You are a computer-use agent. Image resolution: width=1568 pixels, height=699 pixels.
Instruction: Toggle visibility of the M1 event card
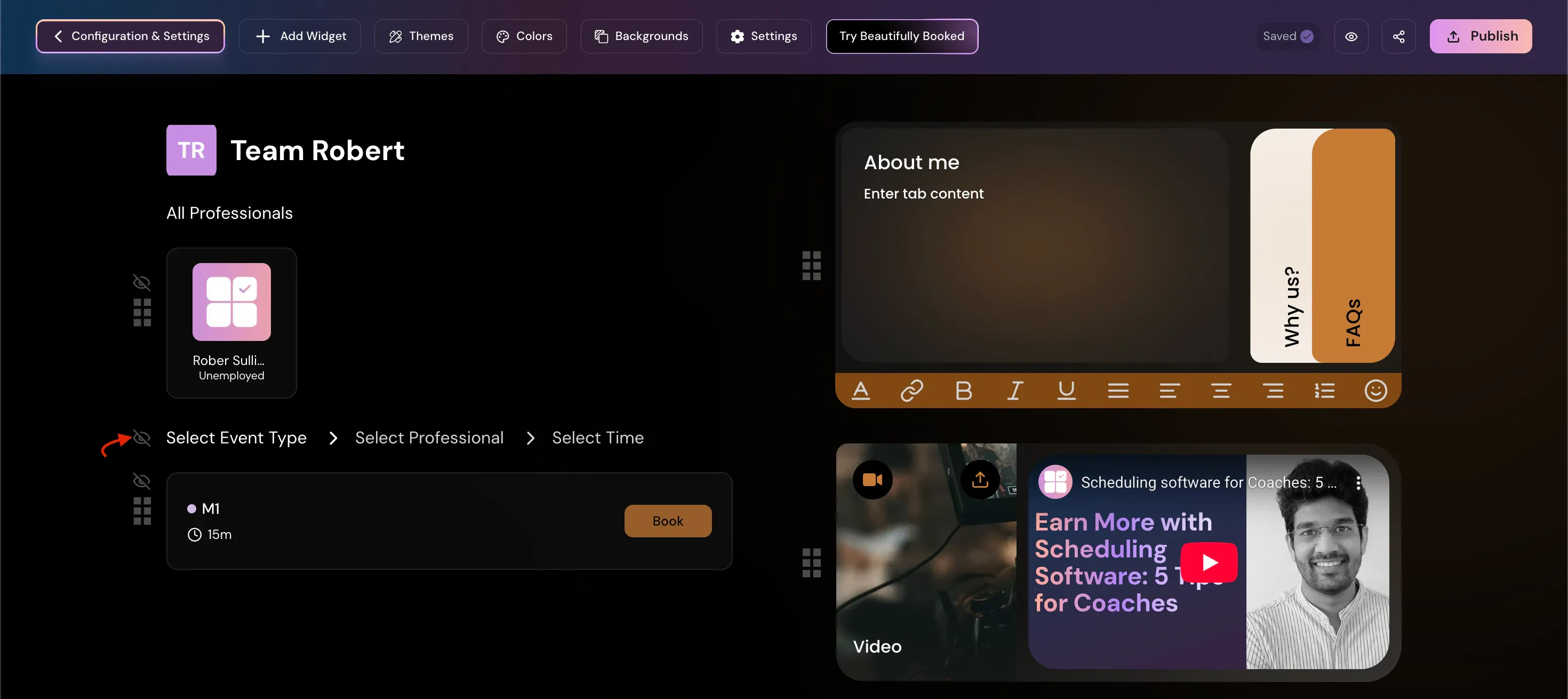point(141,481)
